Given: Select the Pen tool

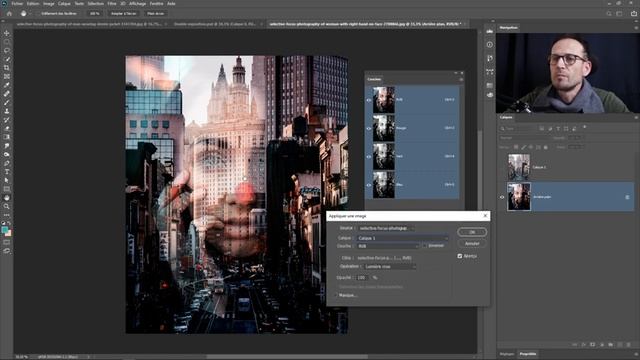Looking at the screenshot, I should coord(7,163).
